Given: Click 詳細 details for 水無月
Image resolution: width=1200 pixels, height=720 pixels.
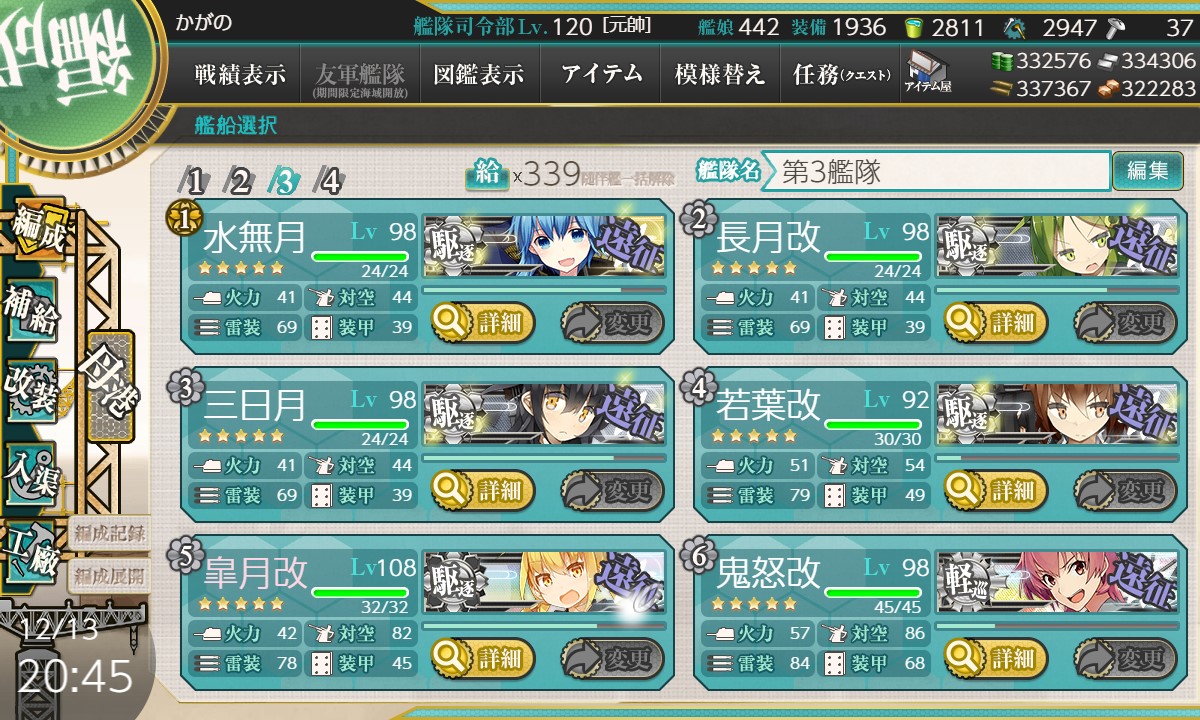Looking at the screenshot, I should point(483,322).
